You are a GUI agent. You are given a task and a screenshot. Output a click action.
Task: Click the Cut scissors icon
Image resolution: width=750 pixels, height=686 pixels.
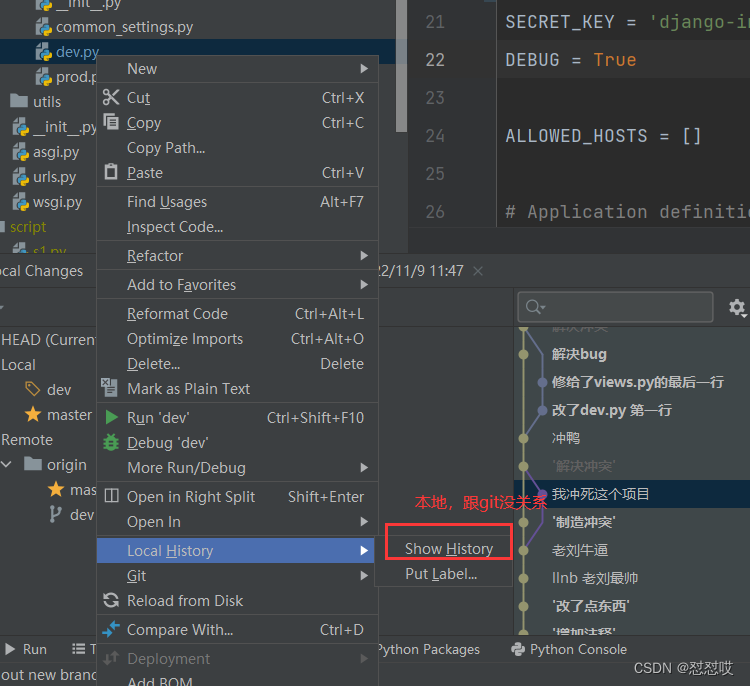pyautogui.click(x=111, y=98)
